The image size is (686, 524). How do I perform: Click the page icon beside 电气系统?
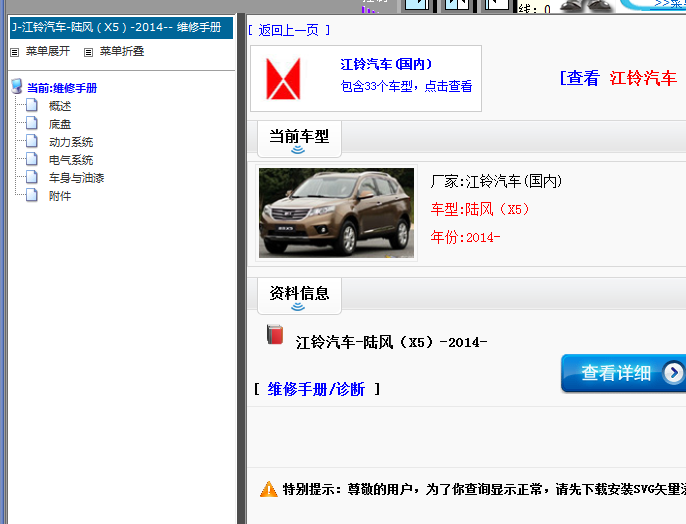tap(32, 159)
